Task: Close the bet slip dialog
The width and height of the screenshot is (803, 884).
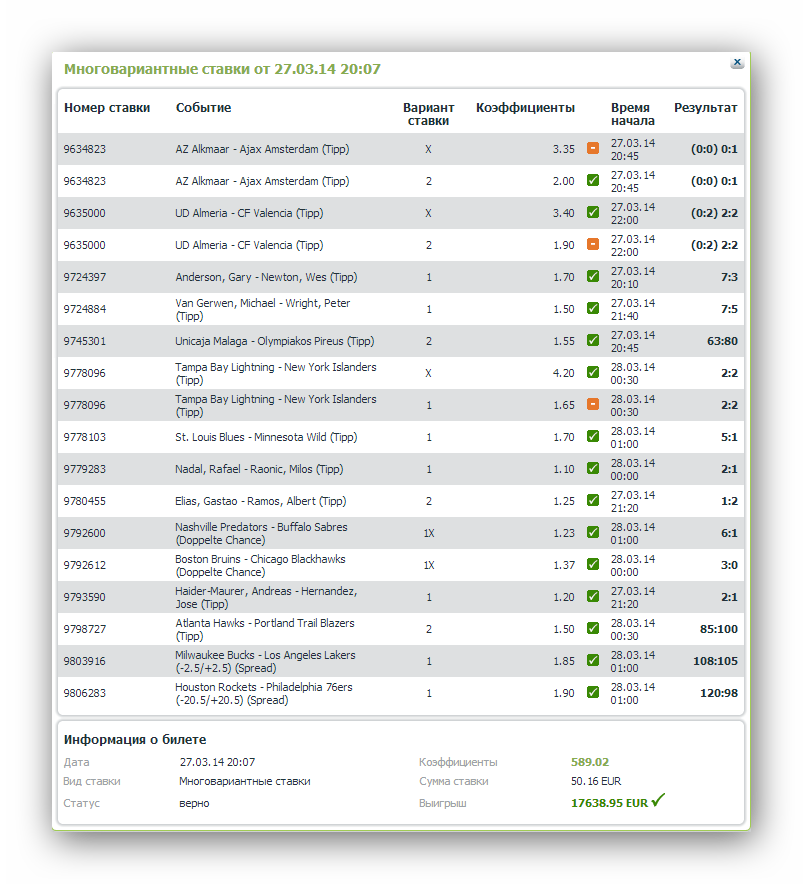Action: point(736,62)
